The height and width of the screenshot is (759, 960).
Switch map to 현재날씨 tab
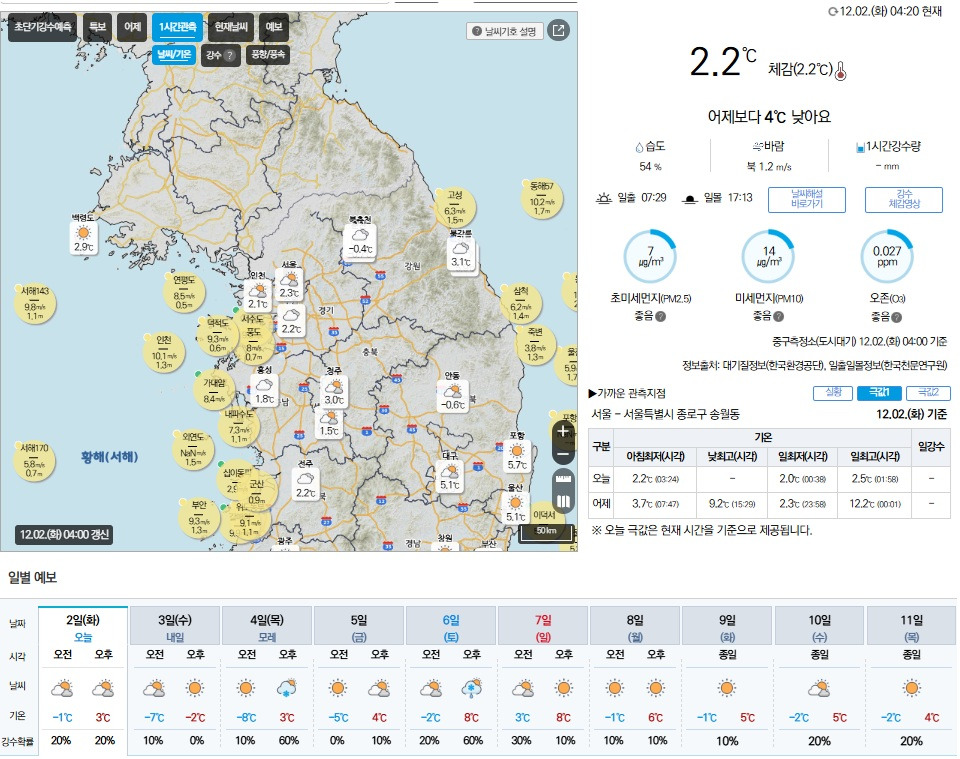pos(231,27)
